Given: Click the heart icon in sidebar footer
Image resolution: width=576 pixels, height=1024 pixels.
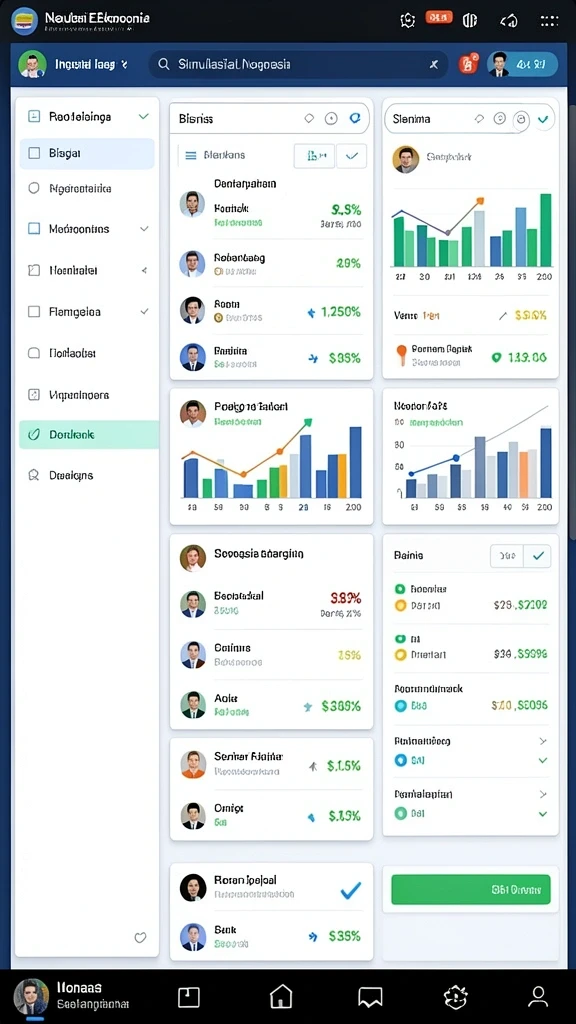Looking at the screenshot, I should point(140,938).
